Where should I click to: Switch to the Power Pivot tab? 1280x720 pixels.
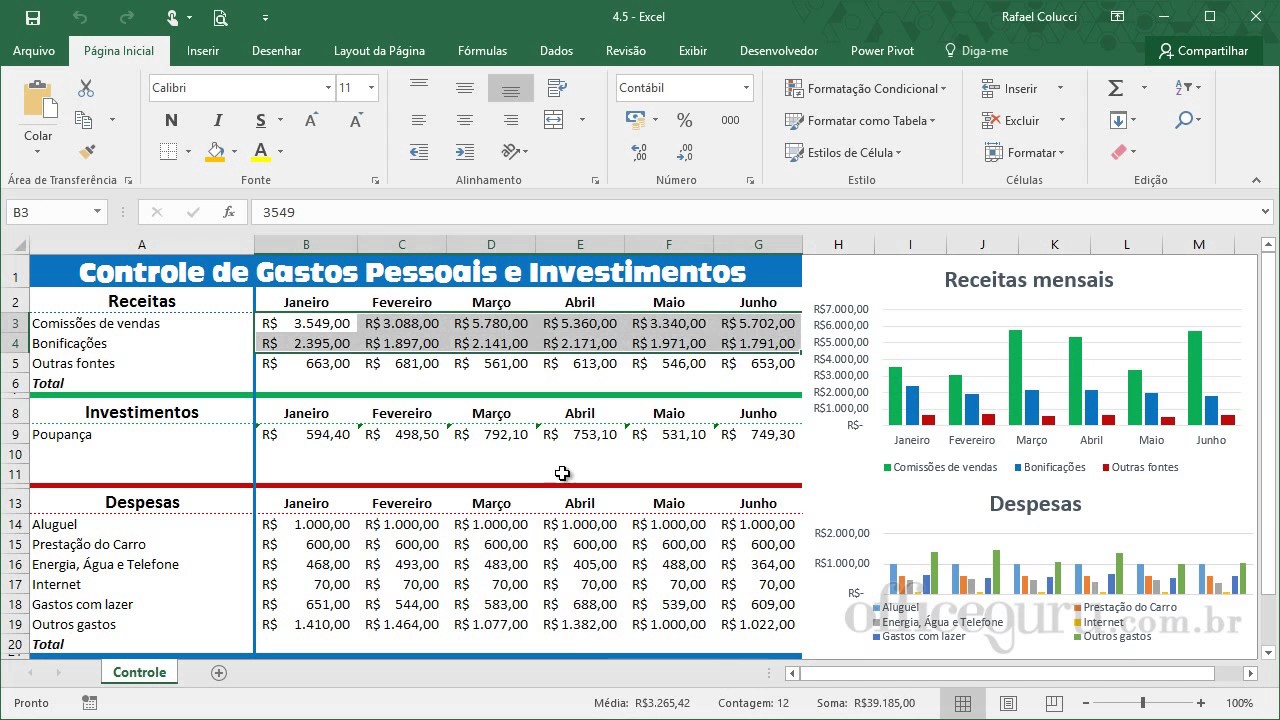point(882,51)
